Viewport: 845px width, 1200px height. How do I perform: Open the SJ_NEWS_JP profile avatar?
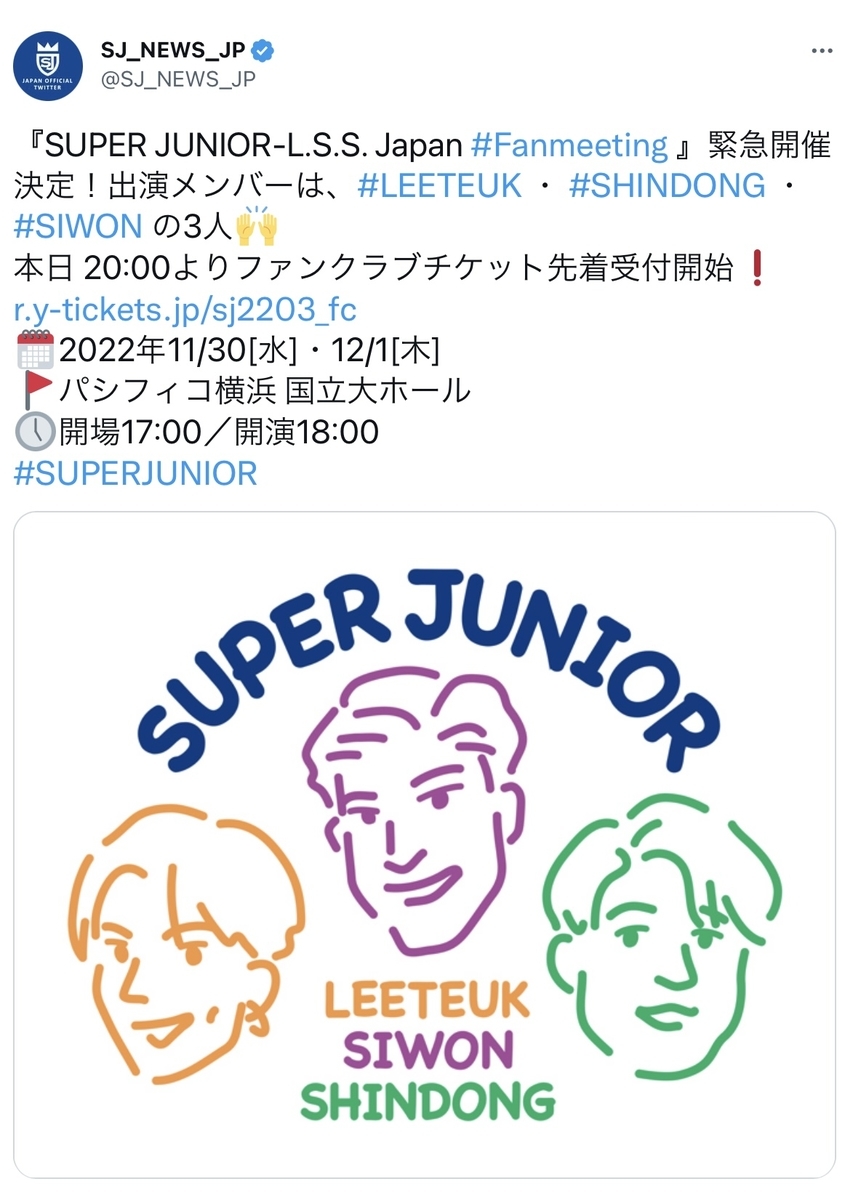(x=47, y=67)
